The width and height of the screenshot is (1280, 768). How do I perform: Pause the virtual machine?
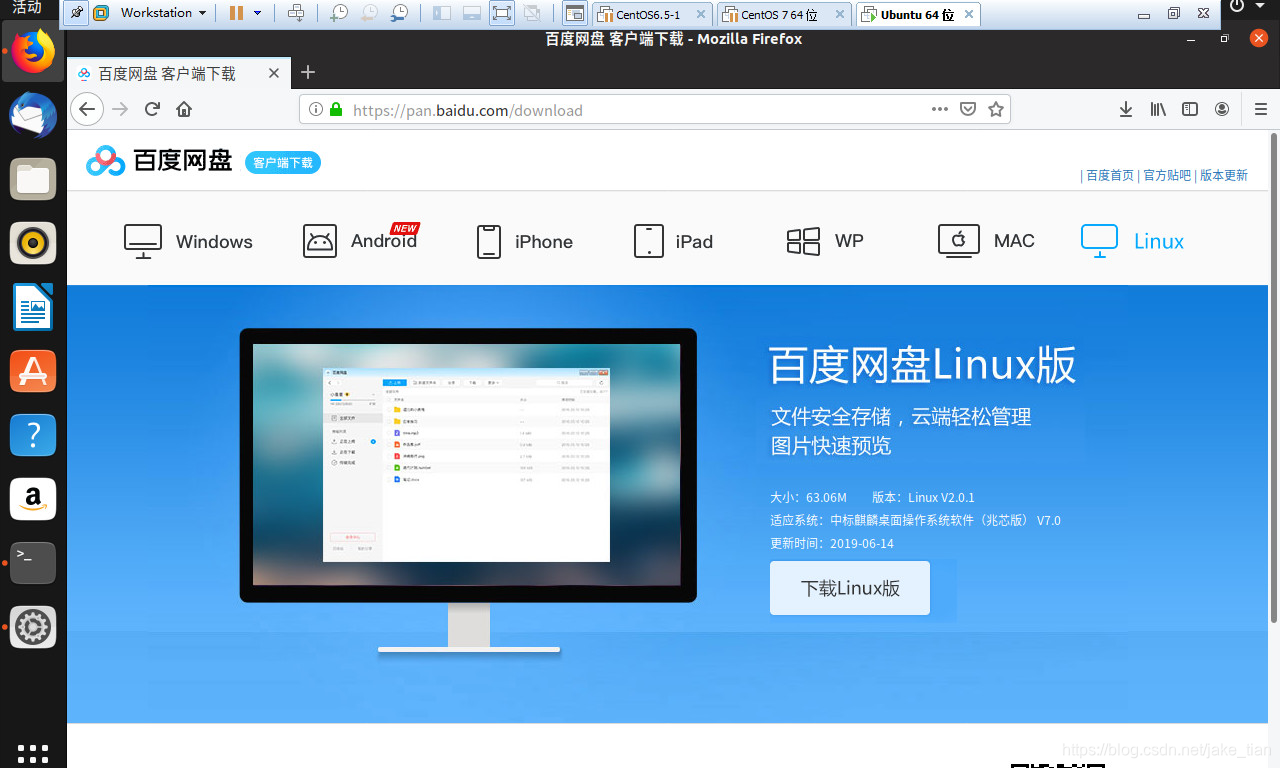(236, 13)
